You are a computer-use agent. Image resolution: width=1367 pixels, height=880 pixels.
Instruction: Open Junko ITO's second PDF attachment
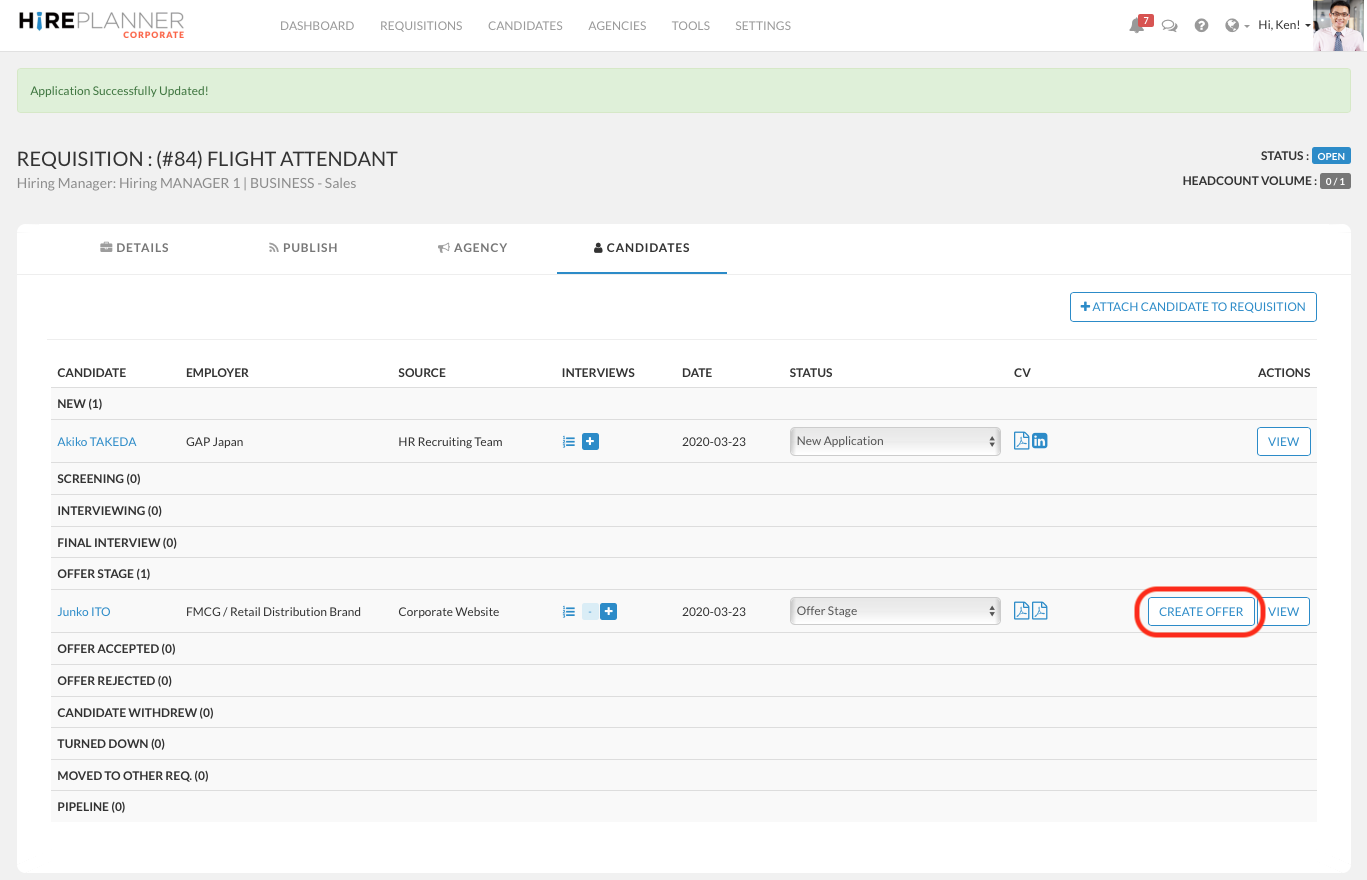[1040, 611]
